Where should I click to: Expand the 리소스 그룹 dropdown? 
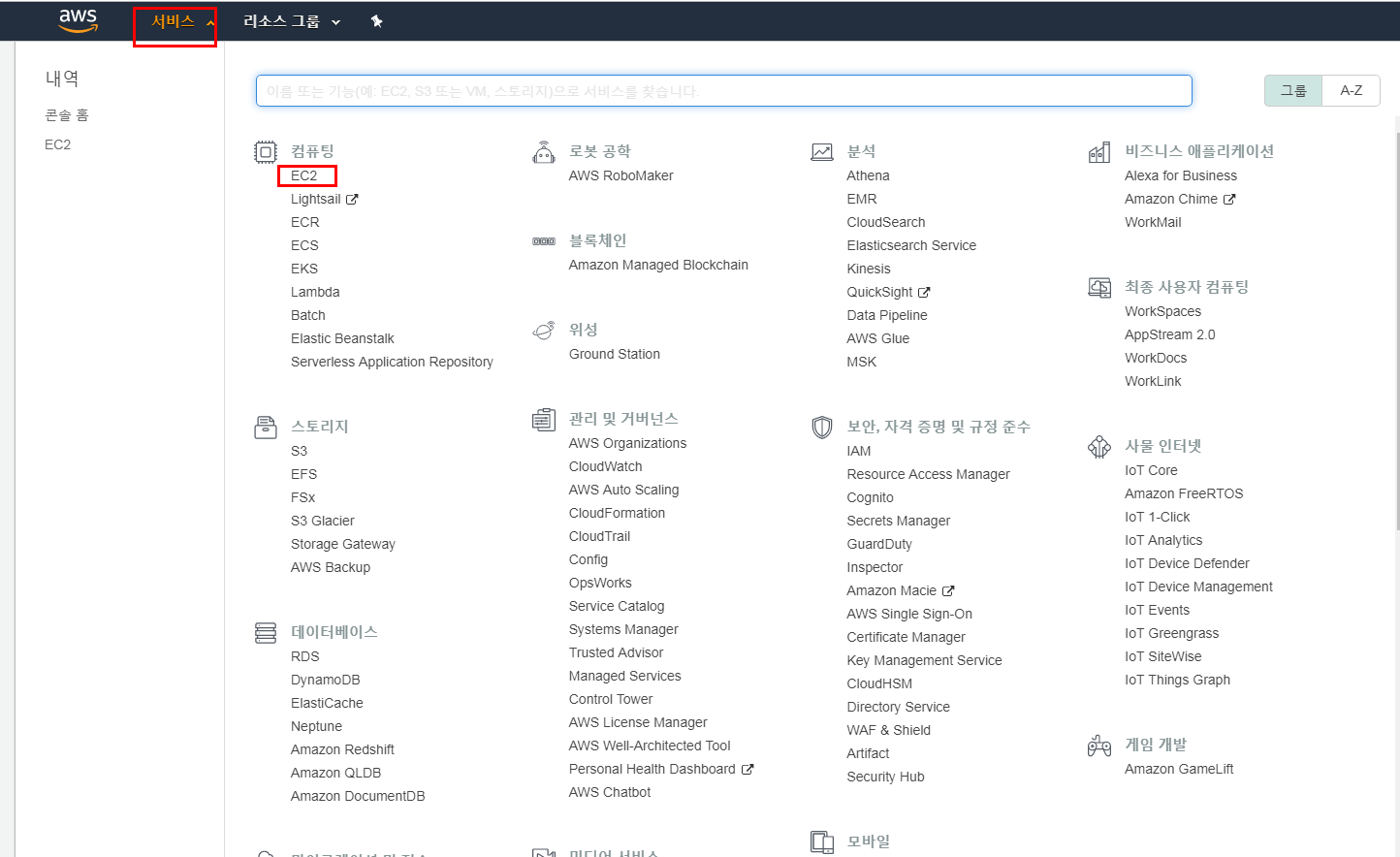(x=291, y=21)
